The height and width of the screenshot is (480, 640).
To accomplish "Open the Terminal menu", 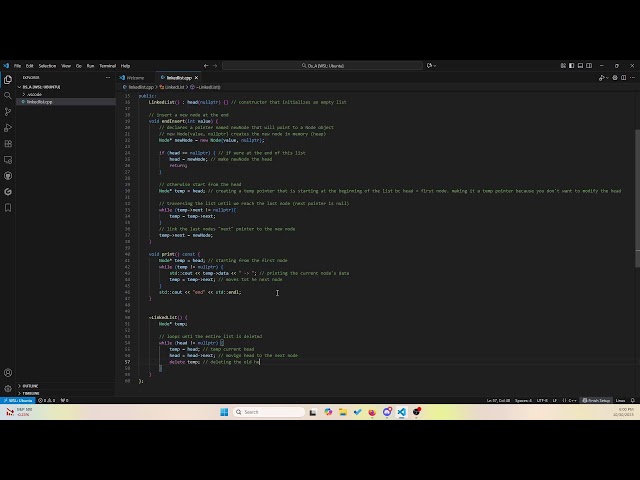I will point(108,66).
